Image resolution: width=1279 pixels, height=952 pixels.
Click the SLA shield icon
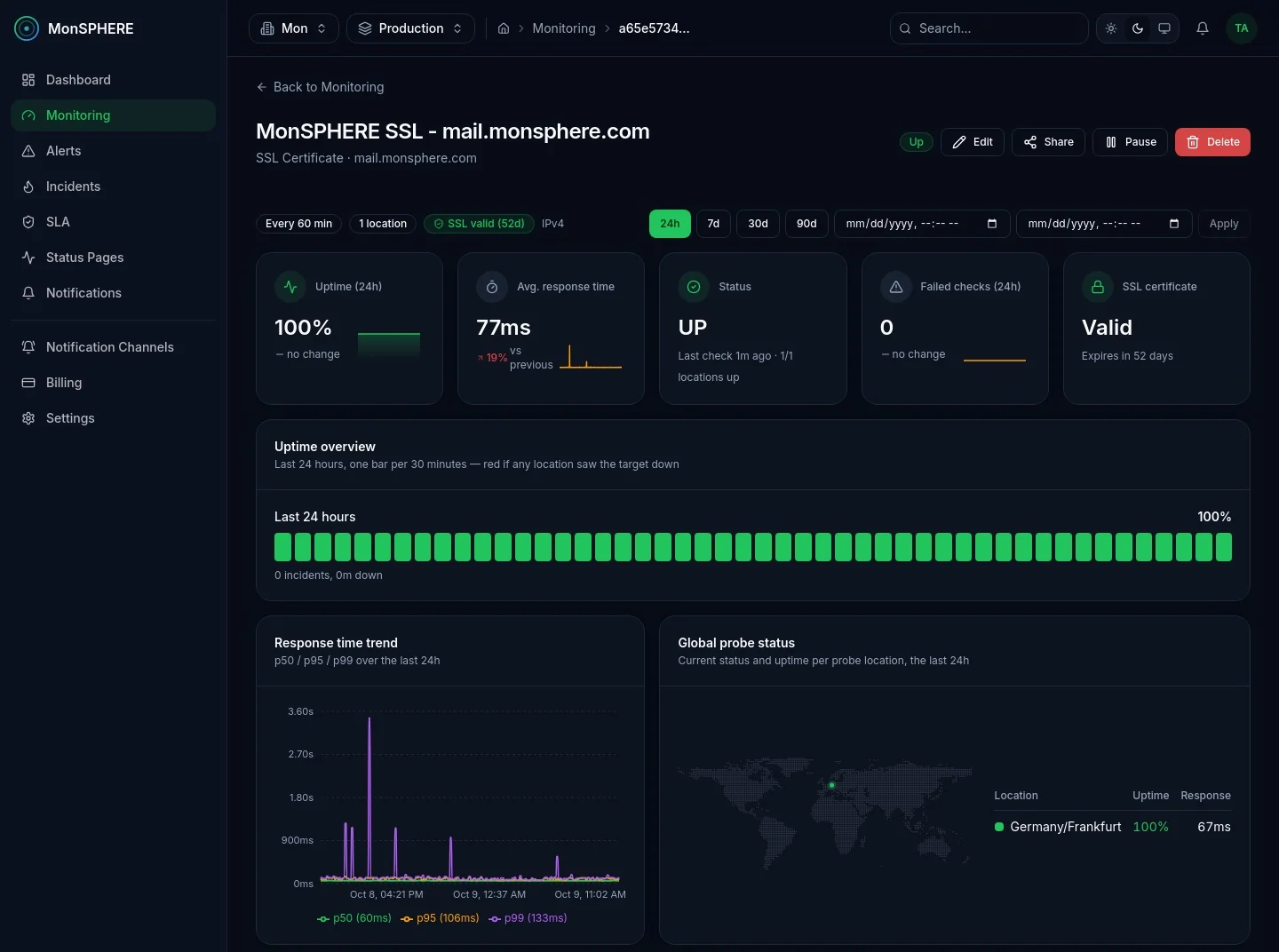(28, 222)
